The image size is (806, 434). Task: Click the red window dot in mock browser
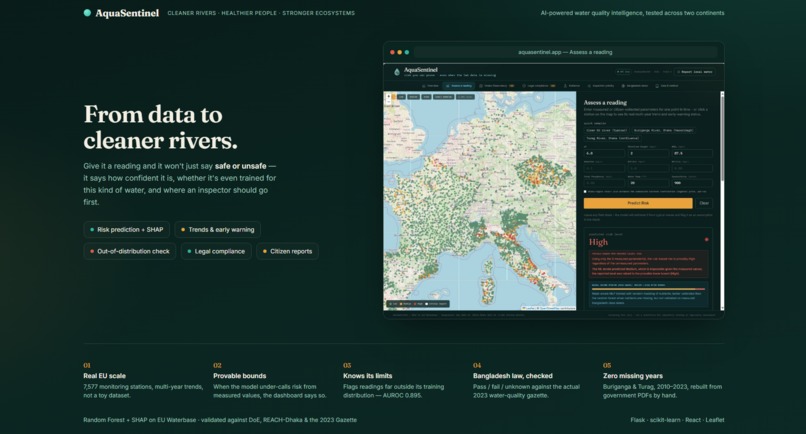click(x=392, y=52)
